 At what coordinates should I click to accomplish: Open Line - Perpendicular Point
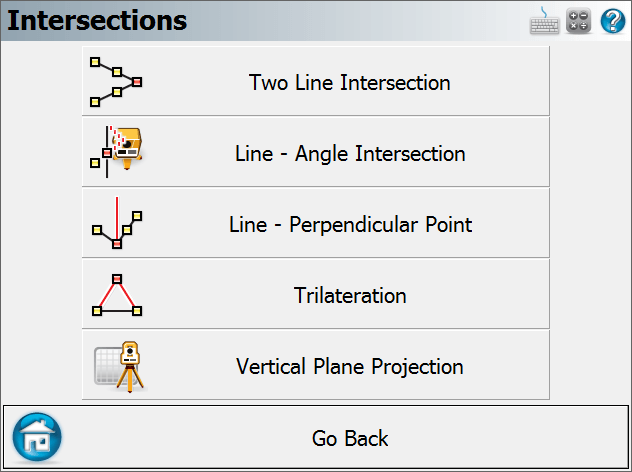pyautogui.click(x=316, y=223)
